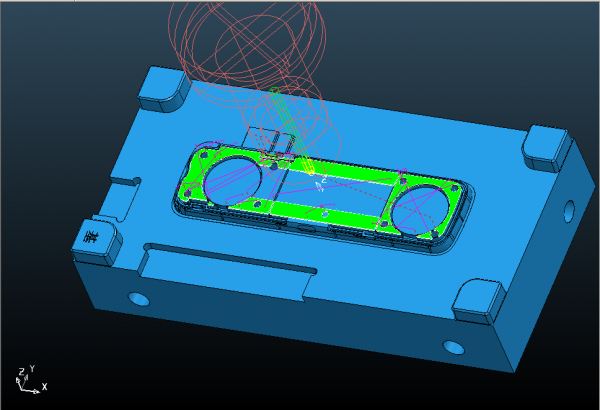Select the raised corner pad nearest the front-right hole
This screenshot has height=410, width=600.
coord(479,301)
